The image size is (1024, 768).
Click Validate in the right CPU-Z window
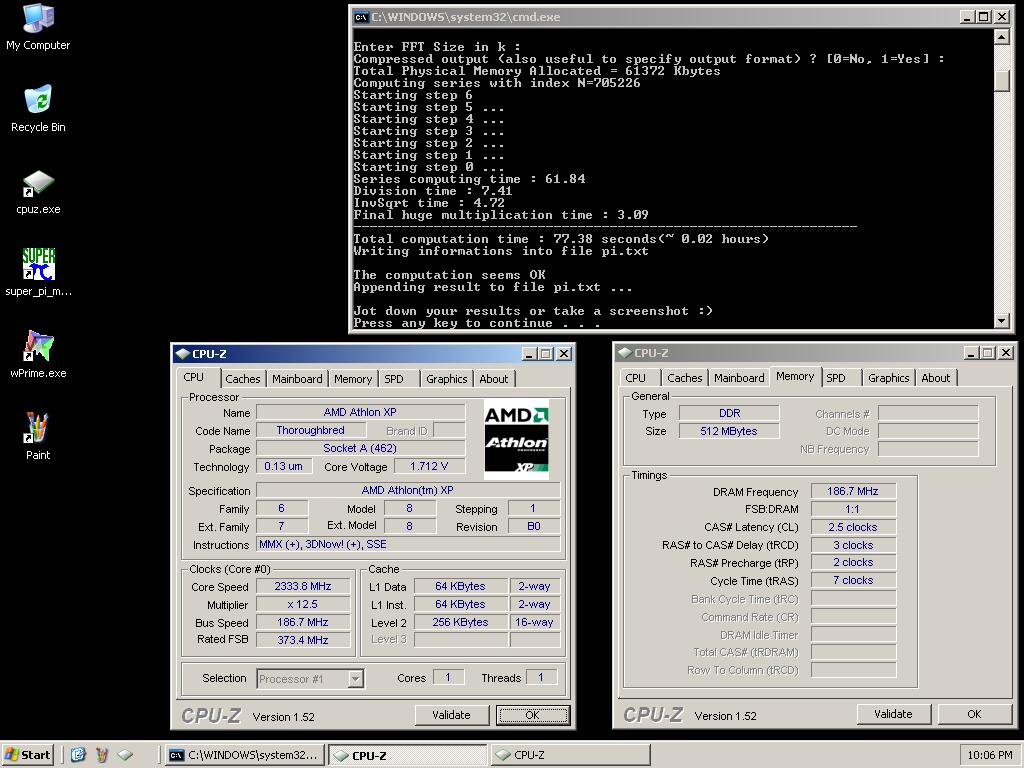893,714
